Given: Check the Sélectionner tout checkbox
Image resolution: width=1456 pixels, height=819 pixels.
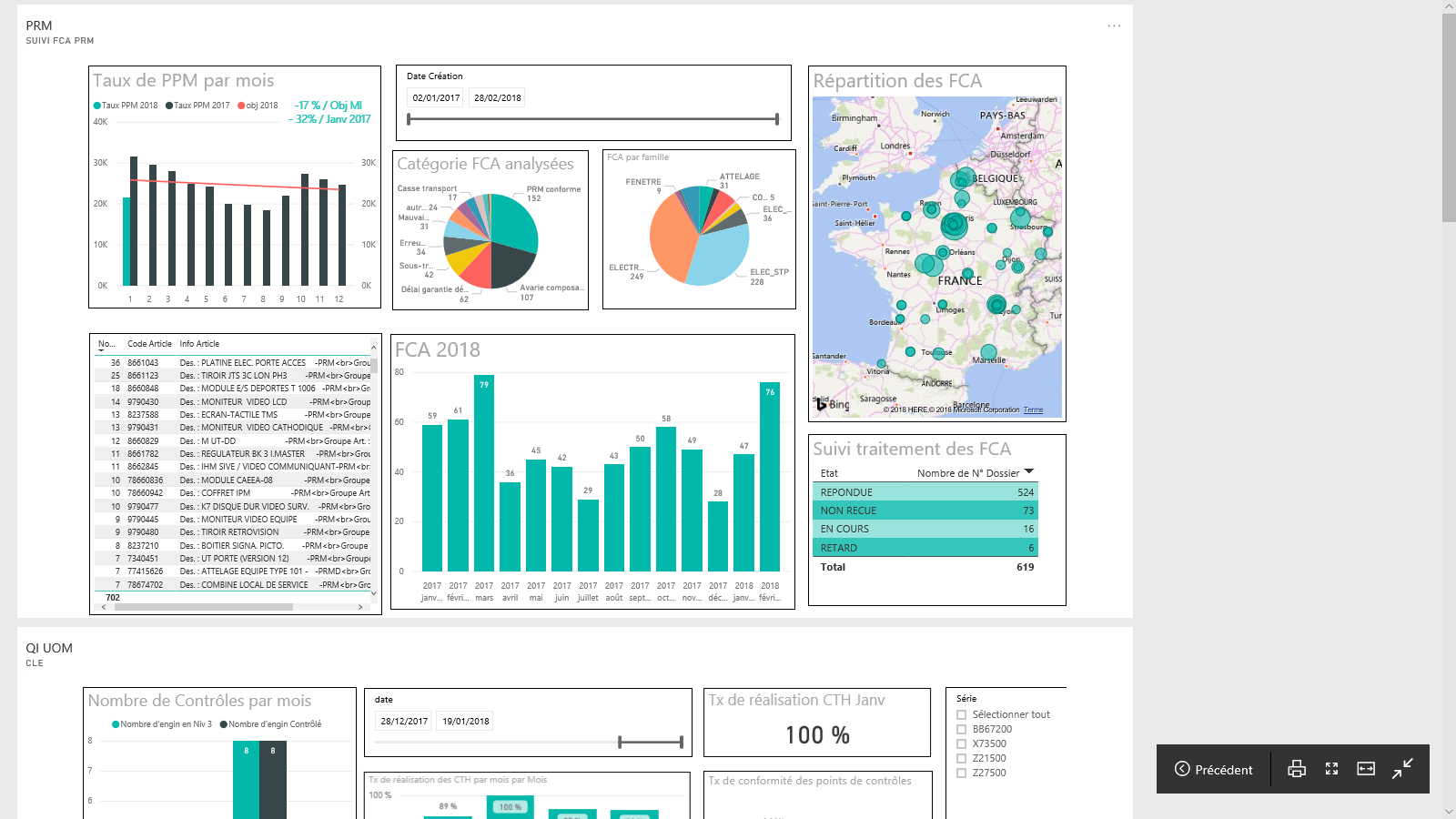Looking at the screenshot, I should coord(961,715).
